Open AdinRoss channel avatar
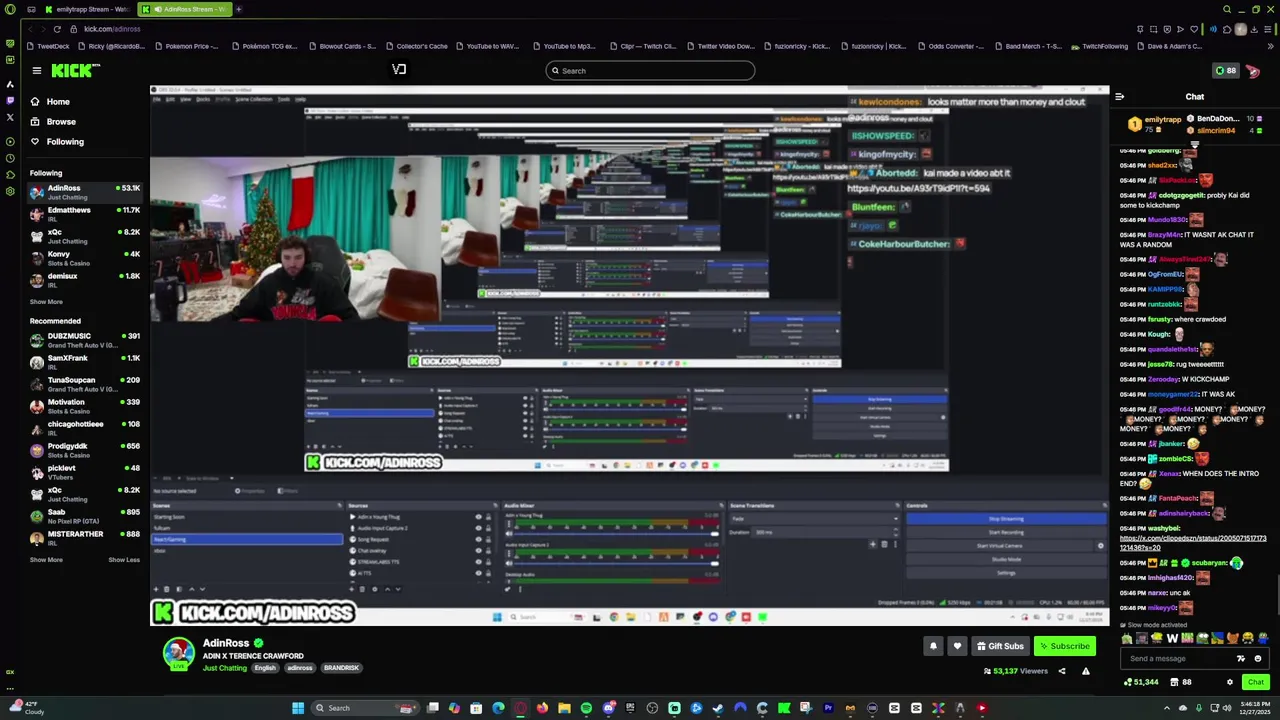1280x720 pixels. (179, 653)
